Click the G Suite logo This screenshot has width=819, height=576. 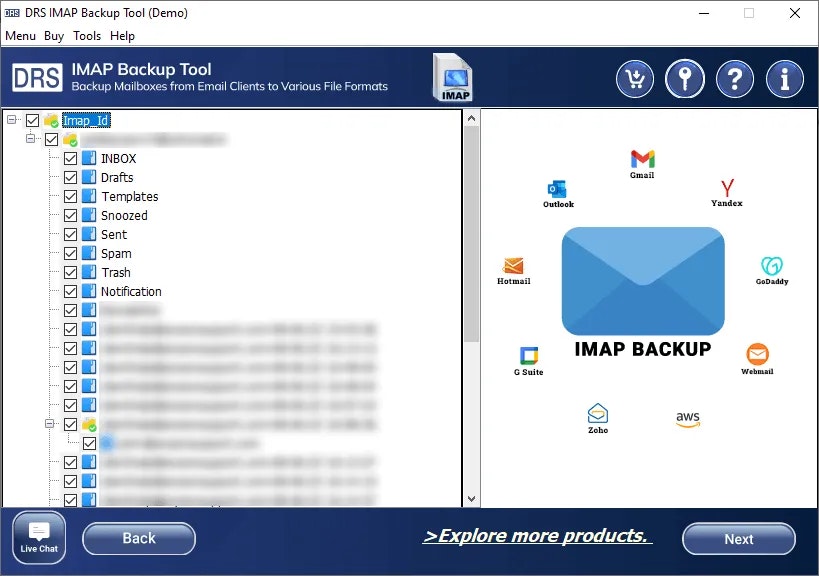529,361
